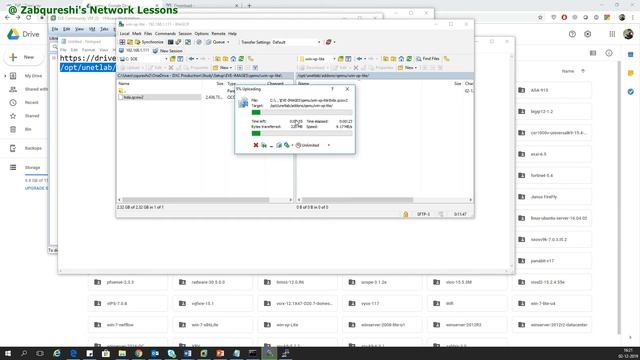
Task: Open Google apps grid icon
Action: point(612,34)
